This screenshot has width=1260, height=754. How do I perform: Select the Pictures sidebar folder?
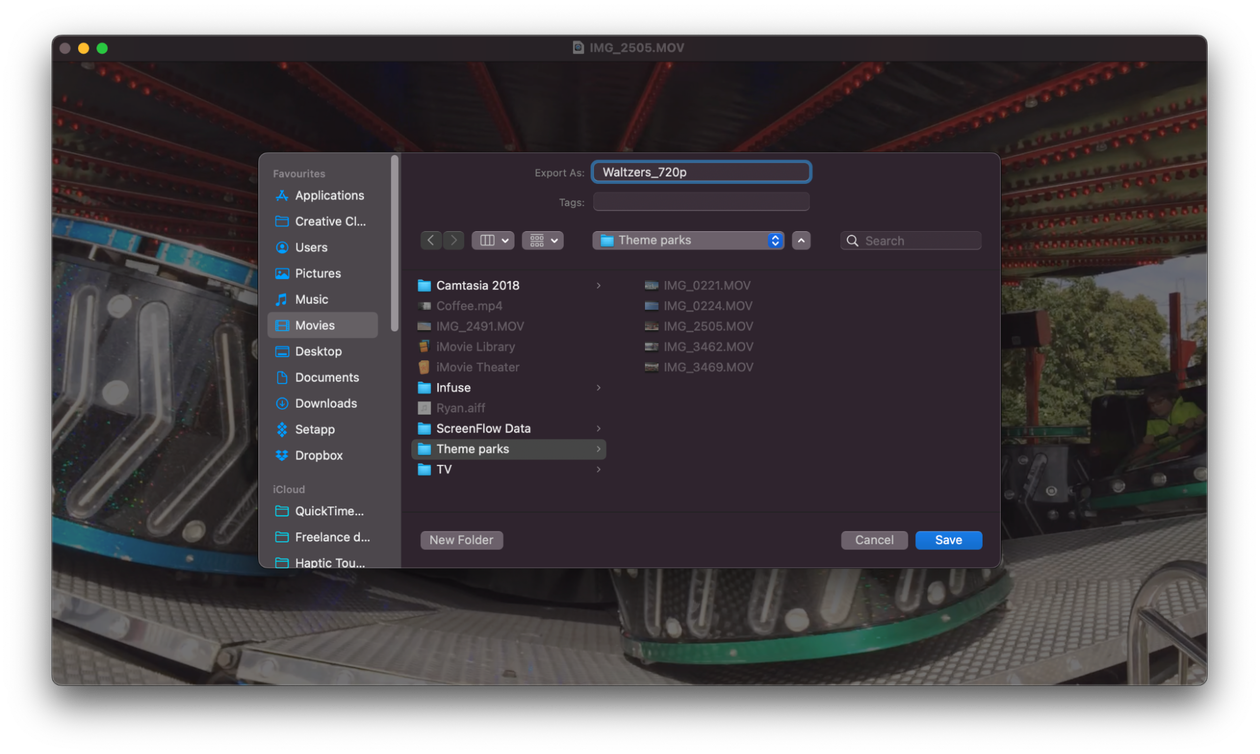point(317,274)
